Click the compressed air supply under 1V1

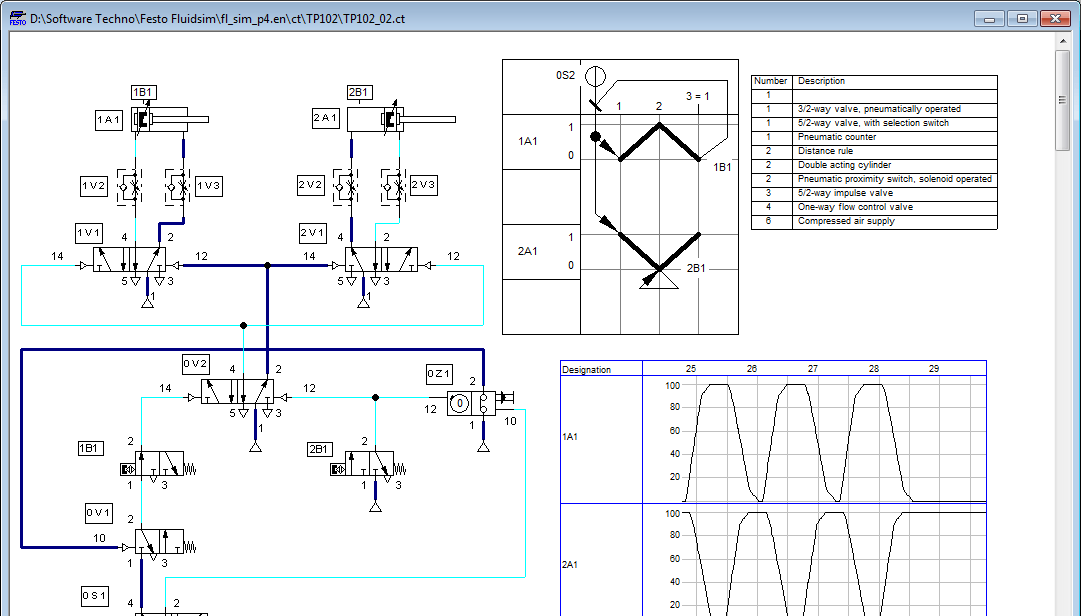(x=147, y=302)
